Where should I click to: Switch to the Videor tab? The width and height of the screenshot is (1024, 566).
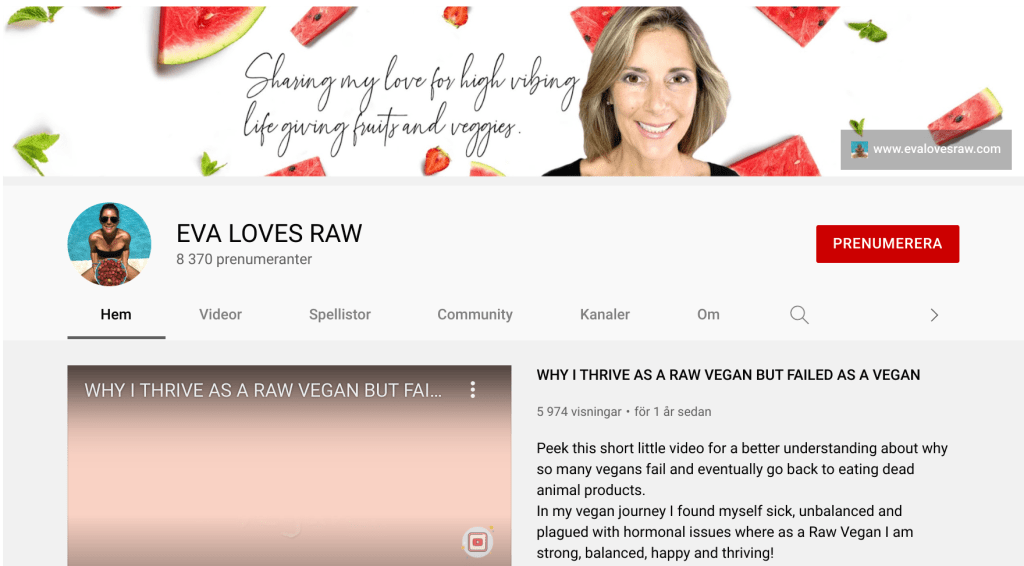220,315
